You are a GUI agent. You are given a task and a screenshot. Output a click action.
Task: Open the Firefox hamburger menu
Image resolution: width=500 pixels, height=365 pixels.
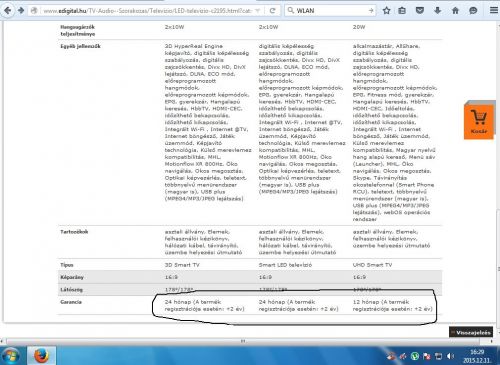click(x=494, y=11)
